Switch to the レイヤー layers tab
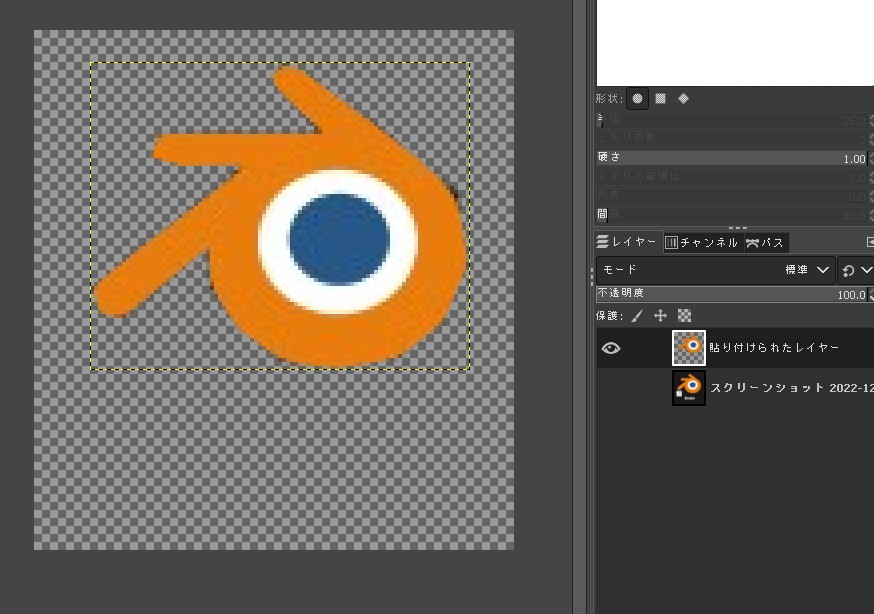The image size is (874, 614). [628, 242]
